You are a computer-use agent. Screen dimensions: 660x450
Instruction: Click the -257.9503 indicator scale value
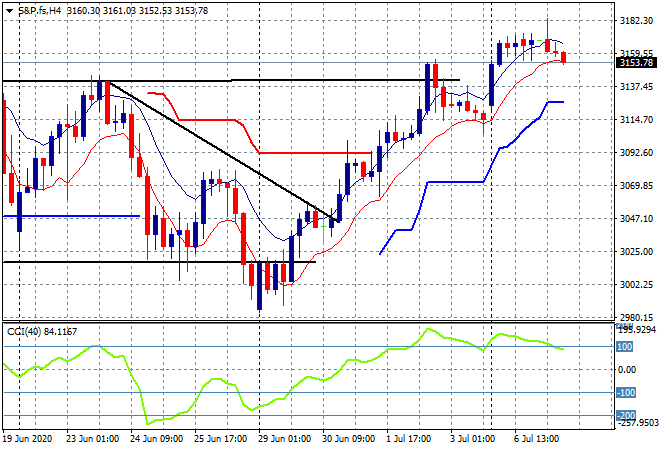pyautogui.click(x=637, y=422)
